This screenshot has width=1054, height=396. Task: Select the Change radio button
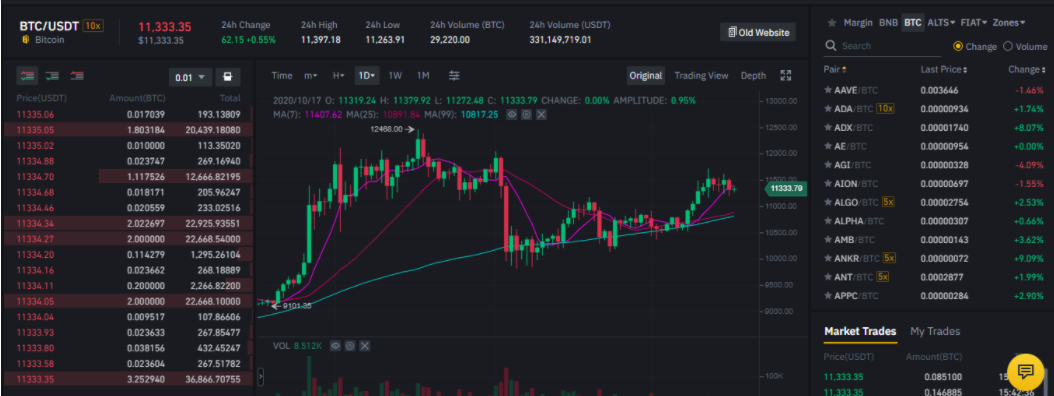[x=957, y=46]
